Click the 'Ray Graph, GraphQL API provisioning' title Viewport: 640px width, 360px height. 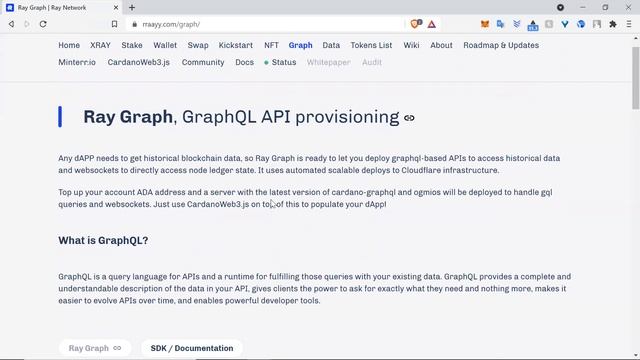[x=241, y=117]
